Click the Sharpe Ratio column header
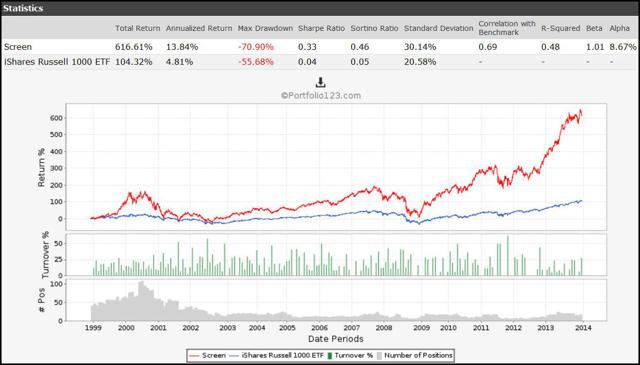The height and width of the screenshot is (365, 640). coord(322,29)
